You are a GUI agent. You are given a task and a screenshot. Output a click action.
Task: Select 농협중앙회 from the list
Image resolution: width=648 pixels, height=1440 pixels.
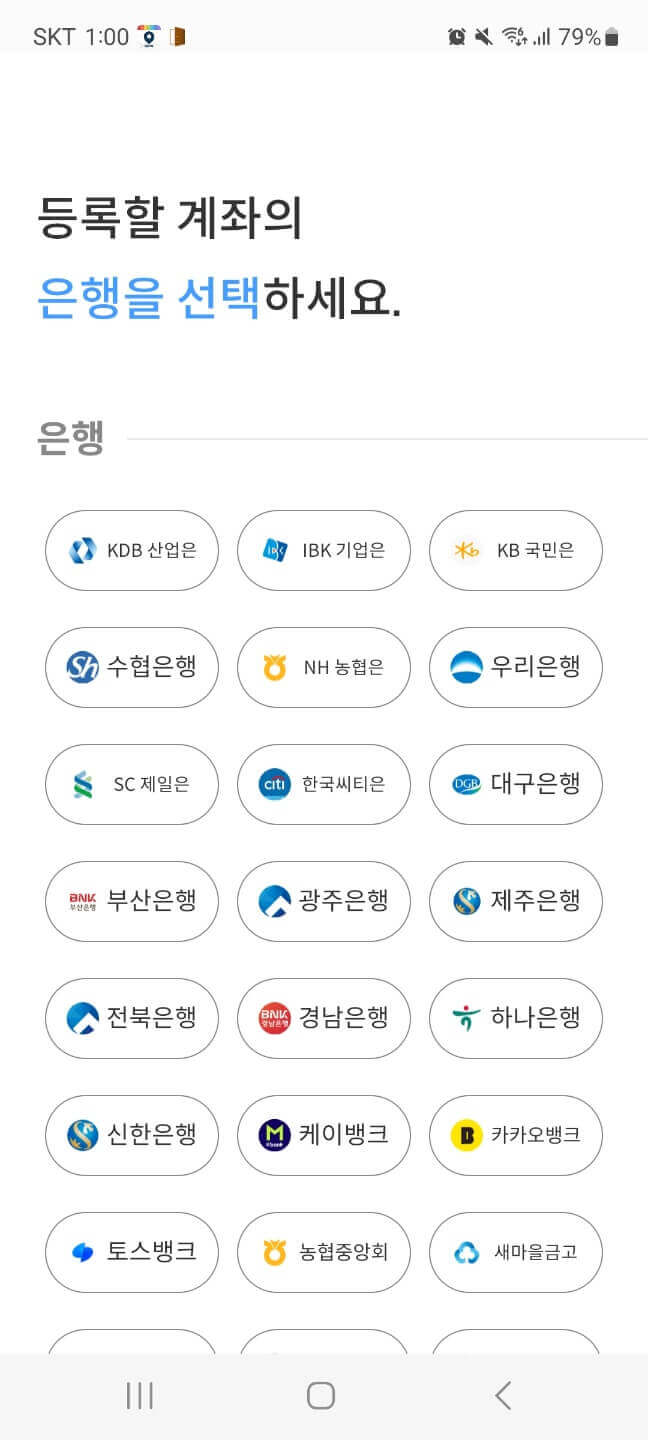coord(324,1252)
